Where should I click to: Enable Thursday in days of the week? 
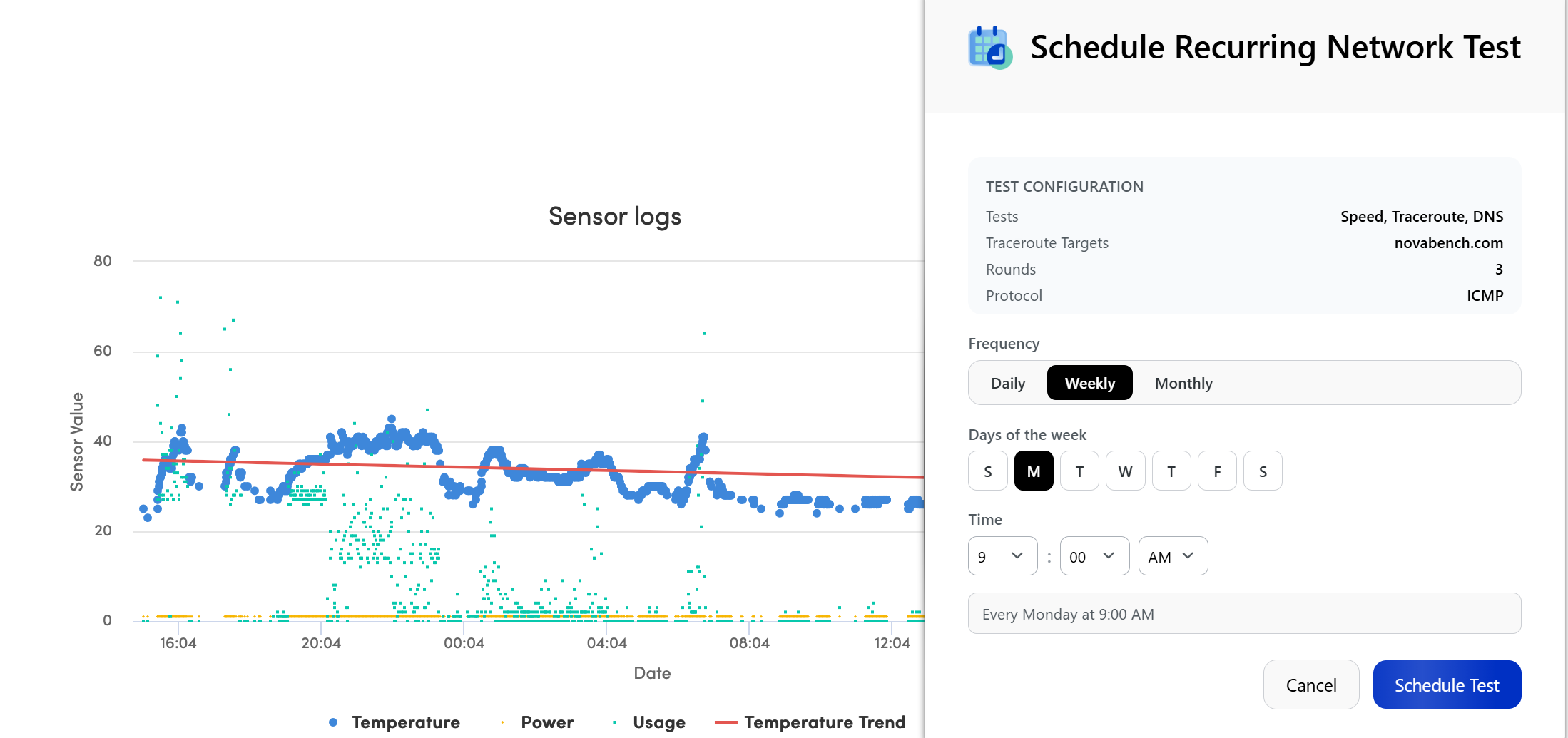[x=1171, y=471]
